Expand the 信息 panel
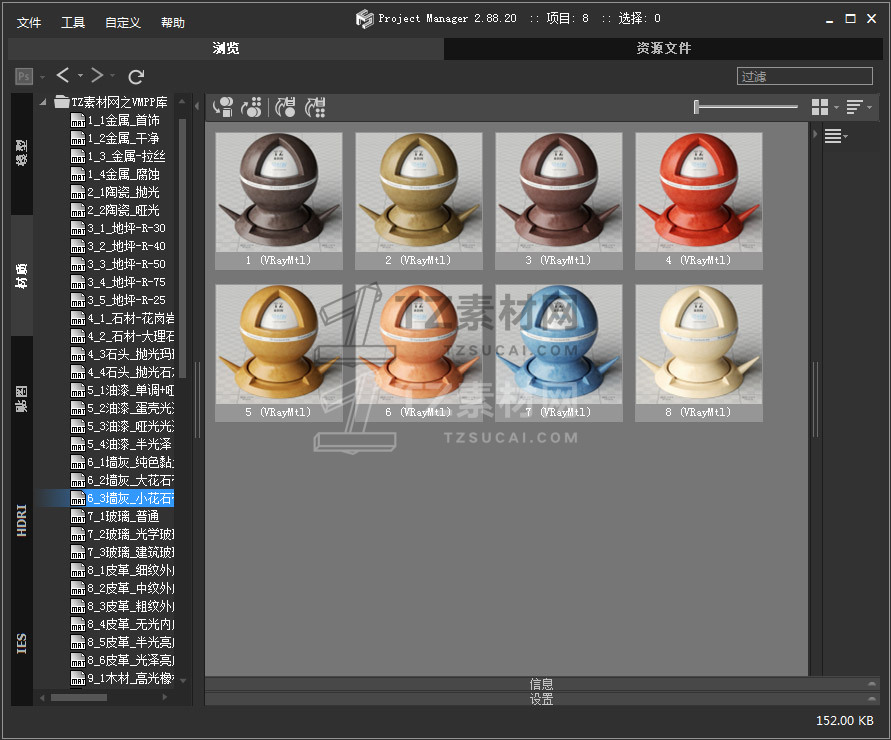The height and width of the screenshot is (740, 891). point(541,684)
